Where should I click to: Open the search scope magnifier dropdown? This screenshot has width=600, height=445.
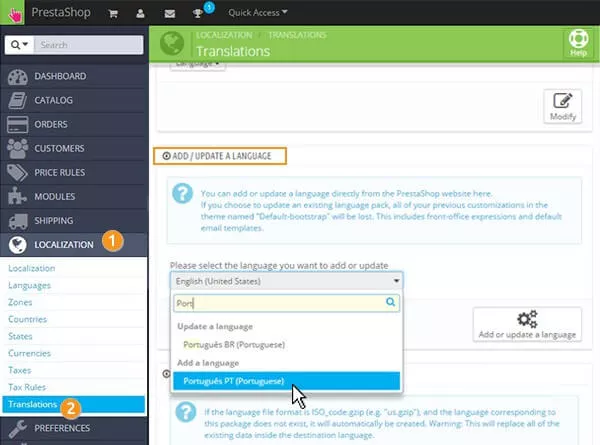pyautogui.click(x=19, y=45)
